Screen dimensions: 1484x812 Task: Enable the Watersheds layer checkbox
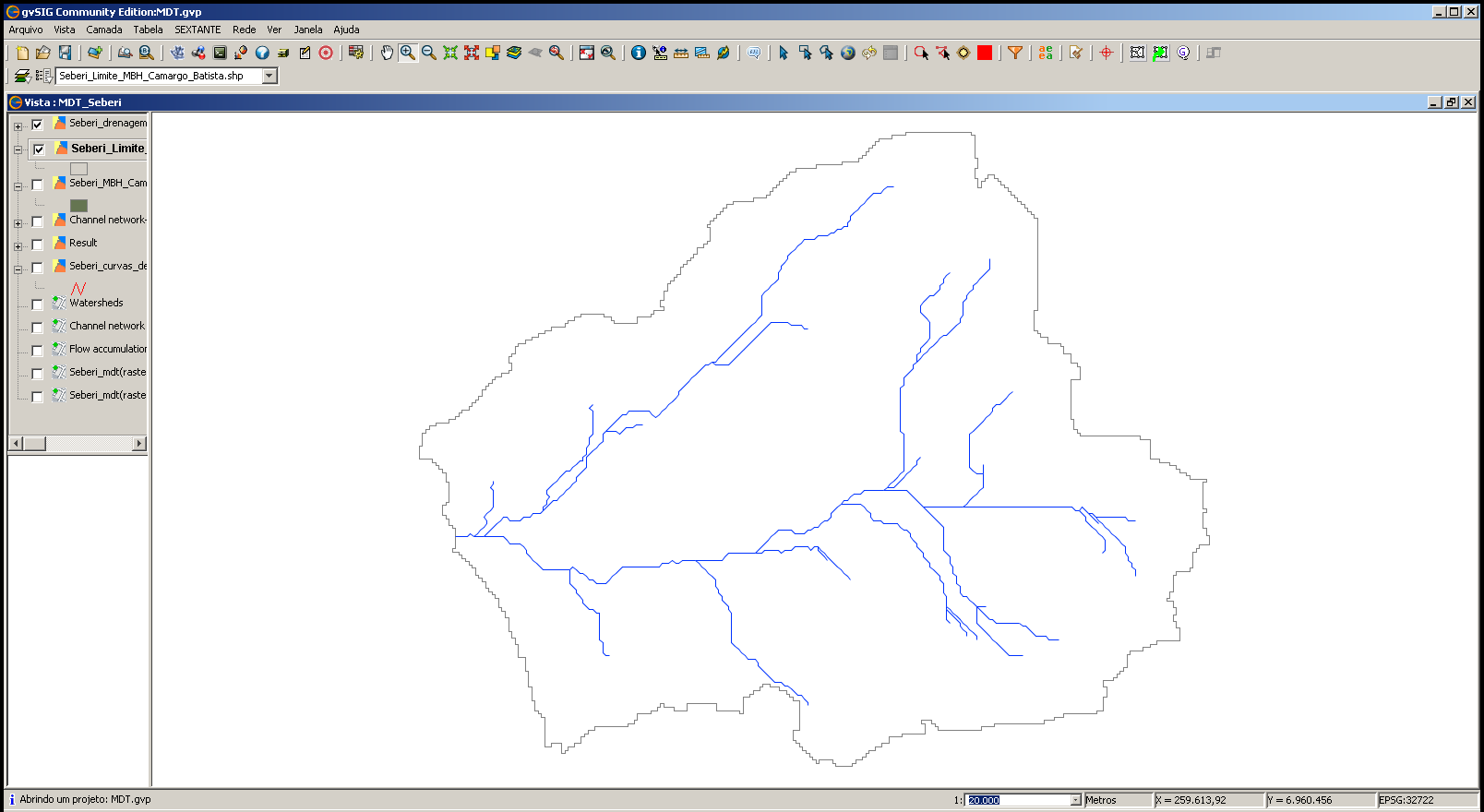[37, 304]
